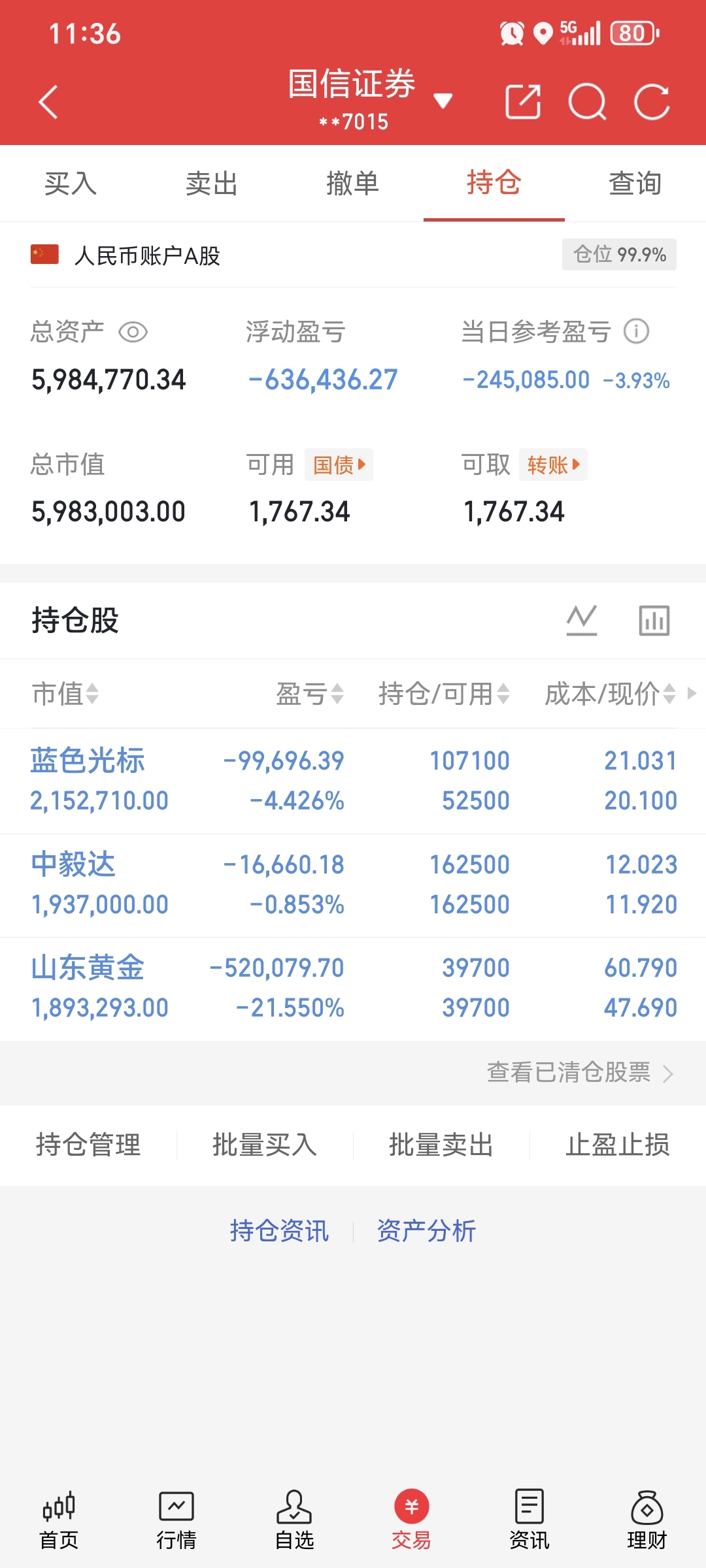706x1568 pixels.
Task: Go to 行情 in bottom navigation
Action: tap(176, 1520)
